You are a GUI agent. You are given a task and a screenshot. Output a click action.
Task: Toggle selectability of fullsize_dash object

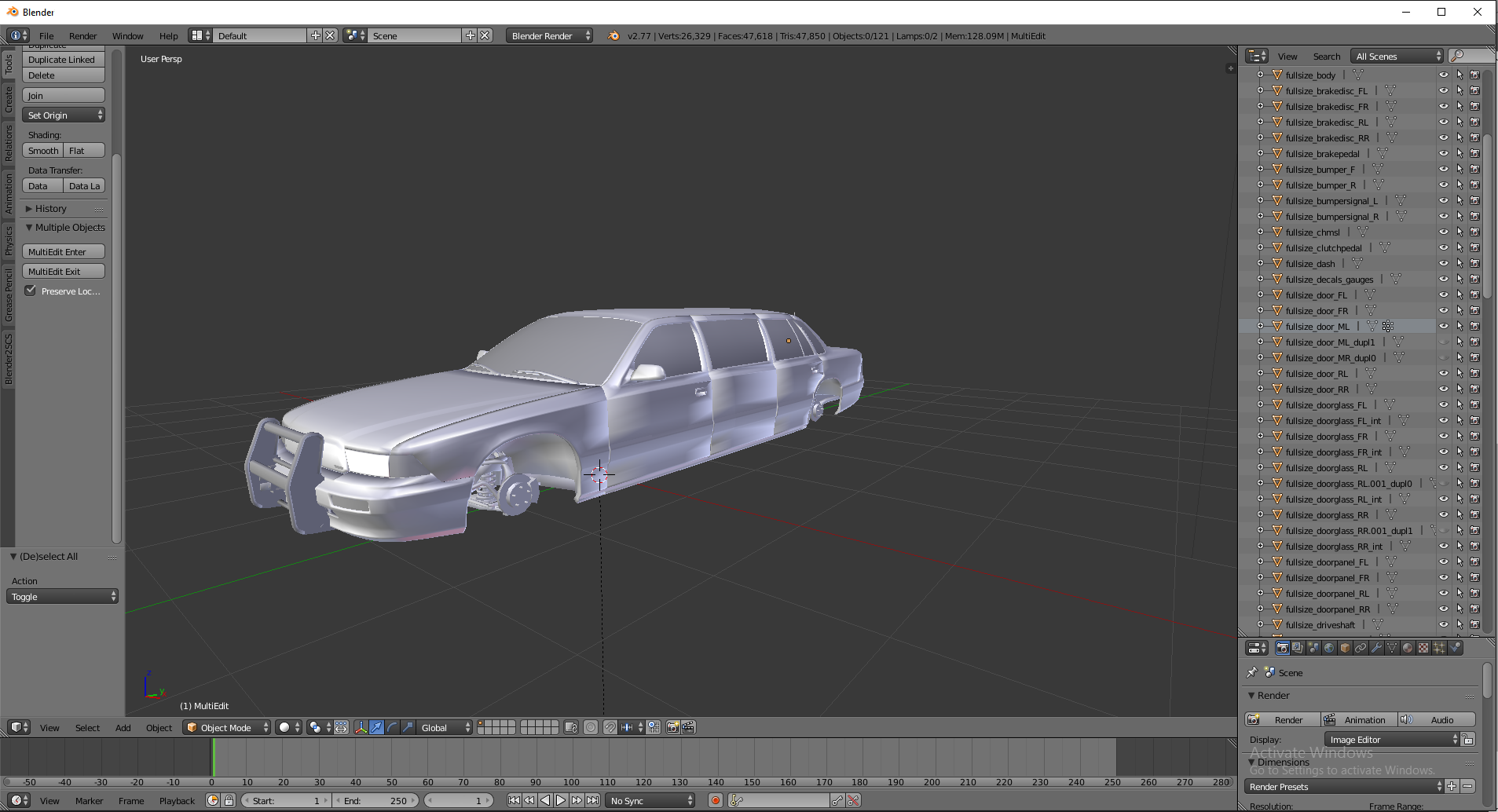point(1460,264)
